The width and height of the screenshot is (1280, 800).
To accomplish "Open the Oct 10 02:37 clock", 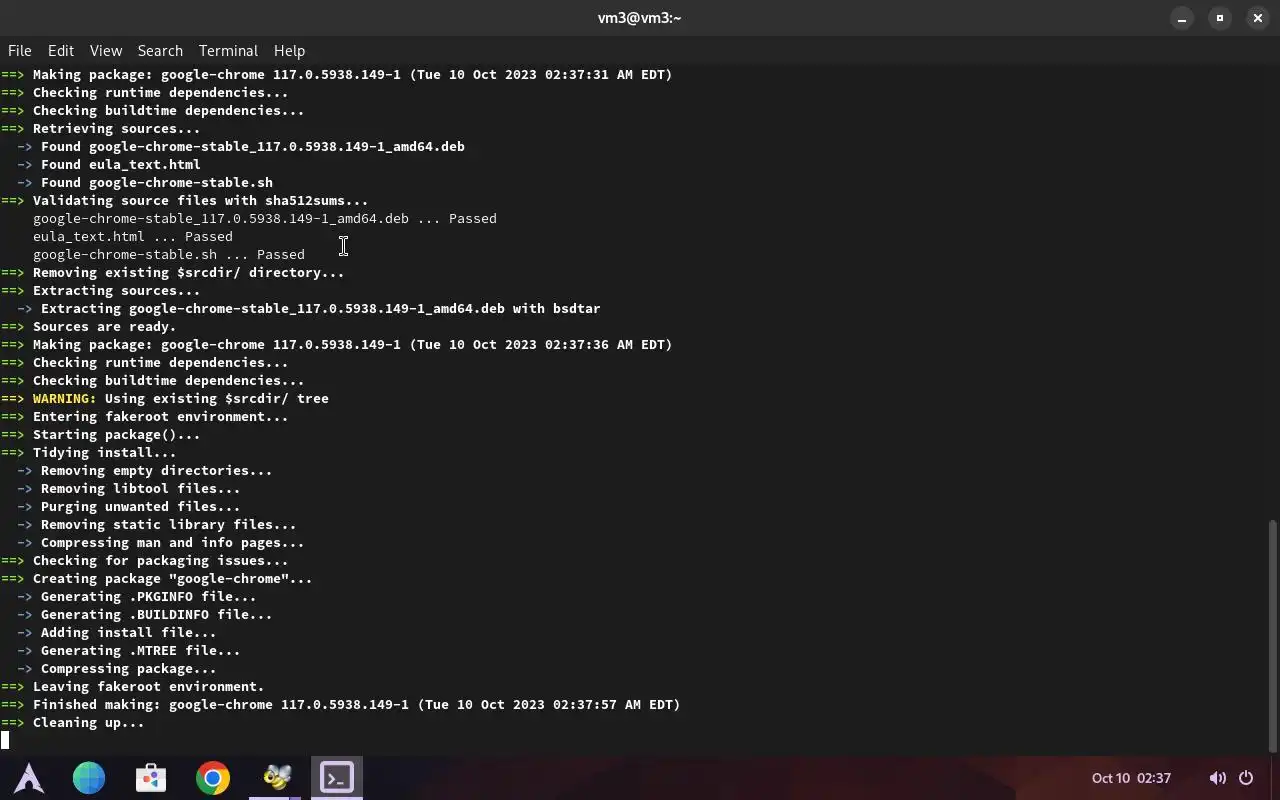I will pyautogui.click(x=1131, y=778).
